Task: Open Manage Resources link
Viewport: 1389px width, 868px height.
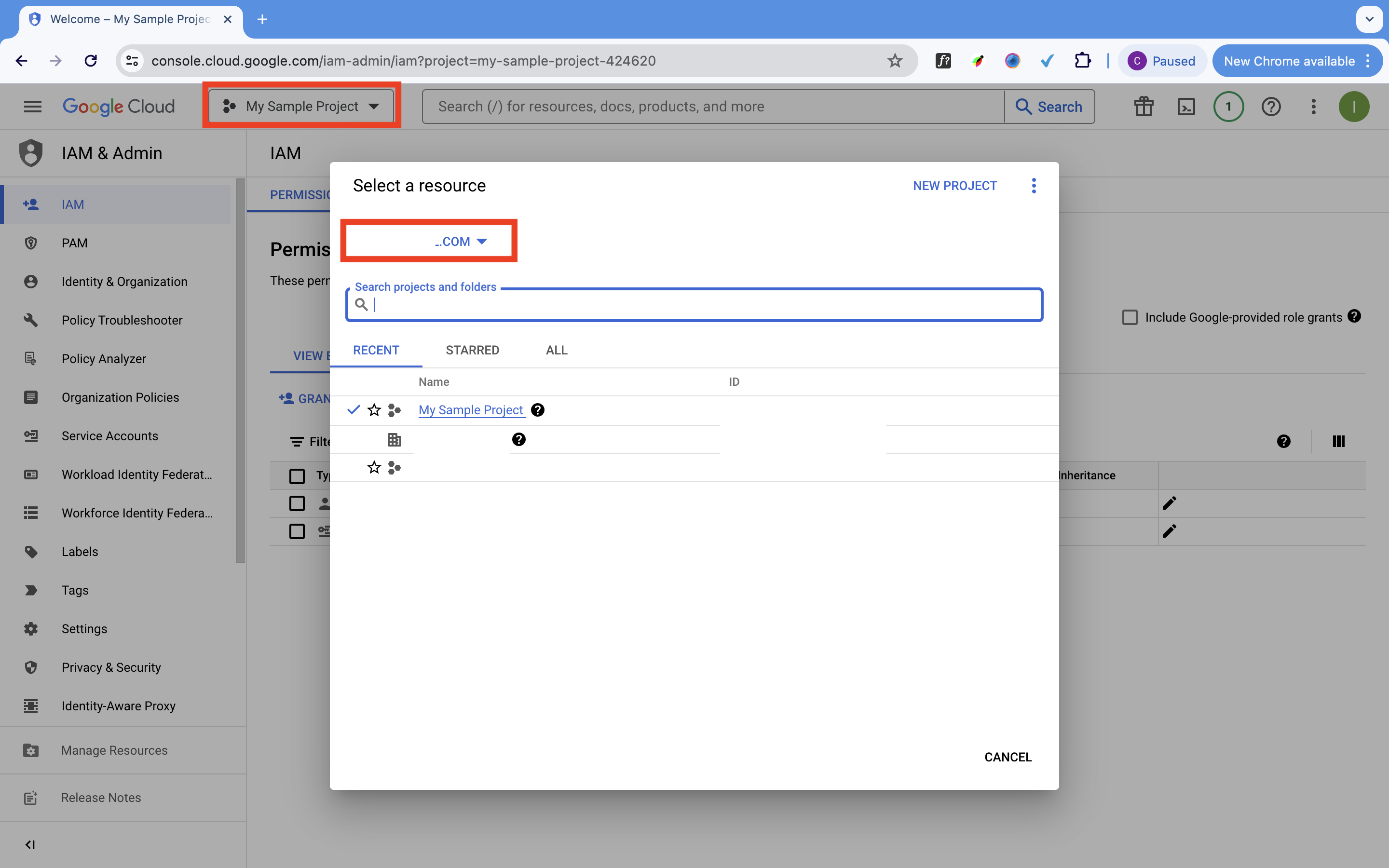Action: pyautogui.click(x=114, y=750)
